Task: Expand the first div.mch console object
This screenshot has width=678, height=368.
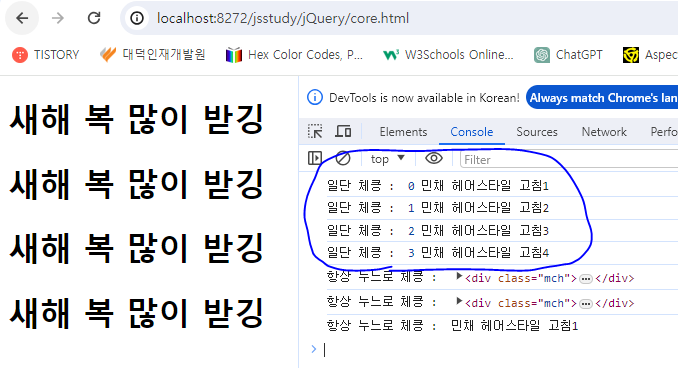Action: (459, 276)
